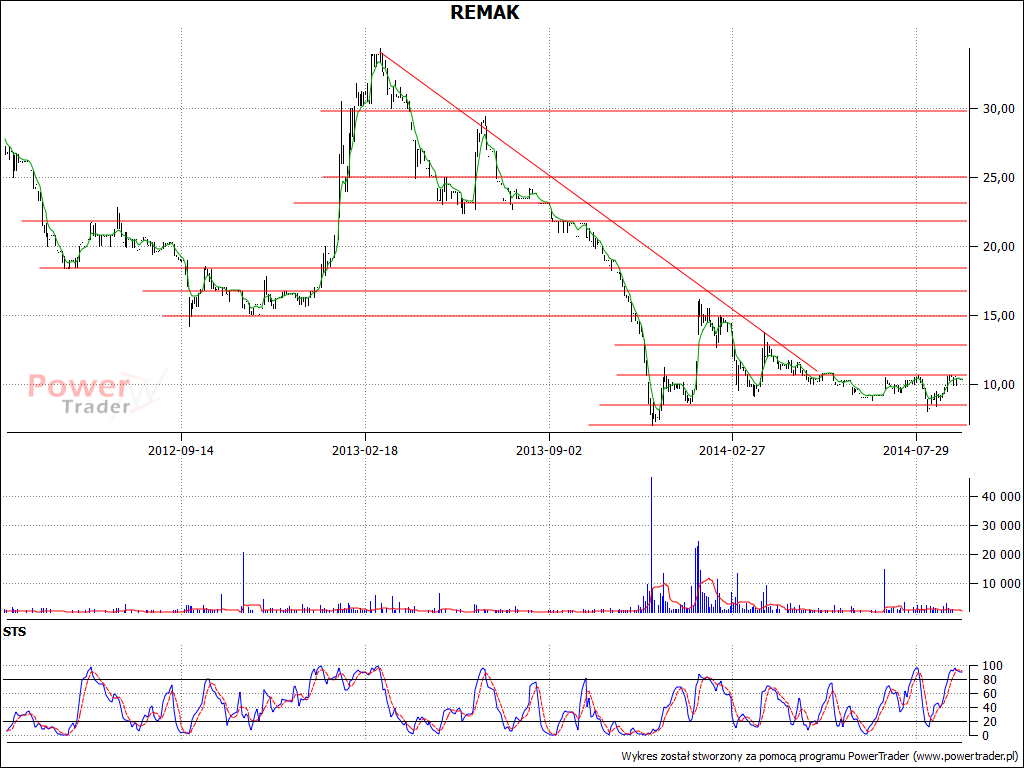Click the PowerTrader credit footer text

click(820, 756)
